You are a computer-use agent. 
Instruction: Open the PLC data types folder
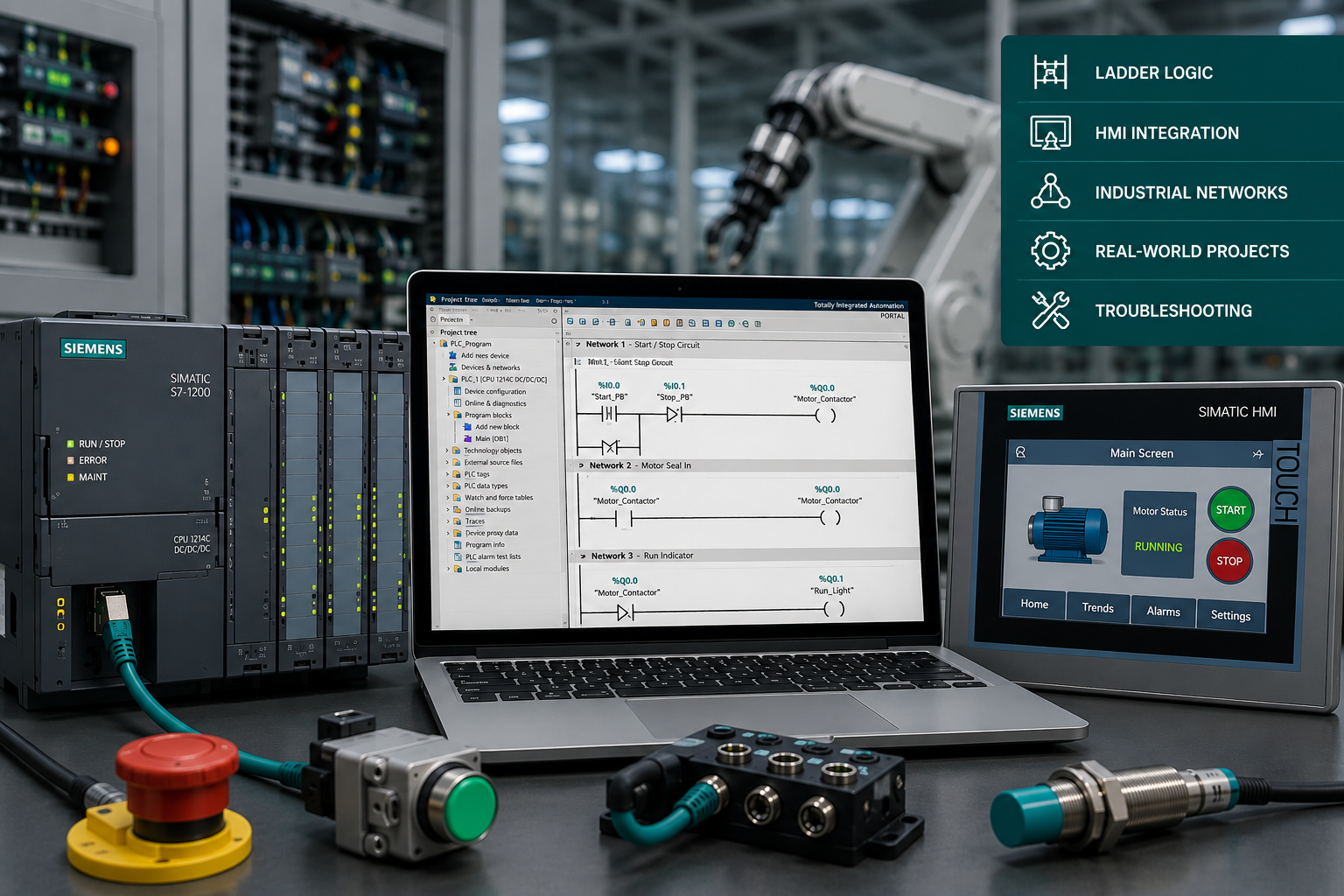[x=486, y=486]
